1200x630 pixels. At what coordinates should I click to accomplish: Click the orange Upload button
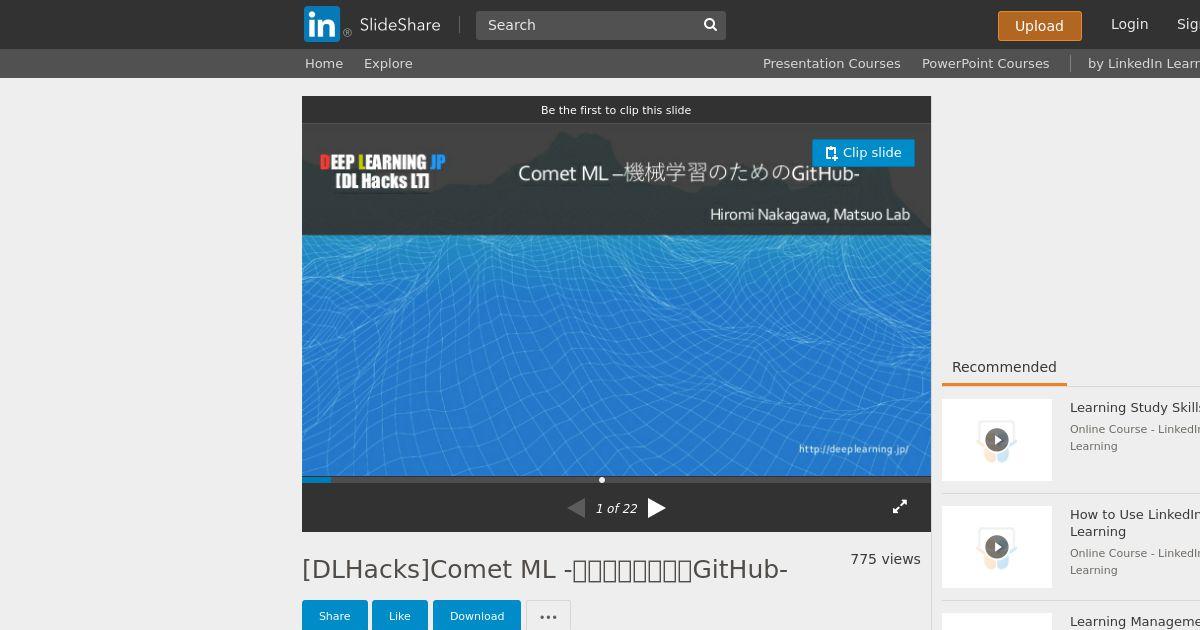point(1039,26)
